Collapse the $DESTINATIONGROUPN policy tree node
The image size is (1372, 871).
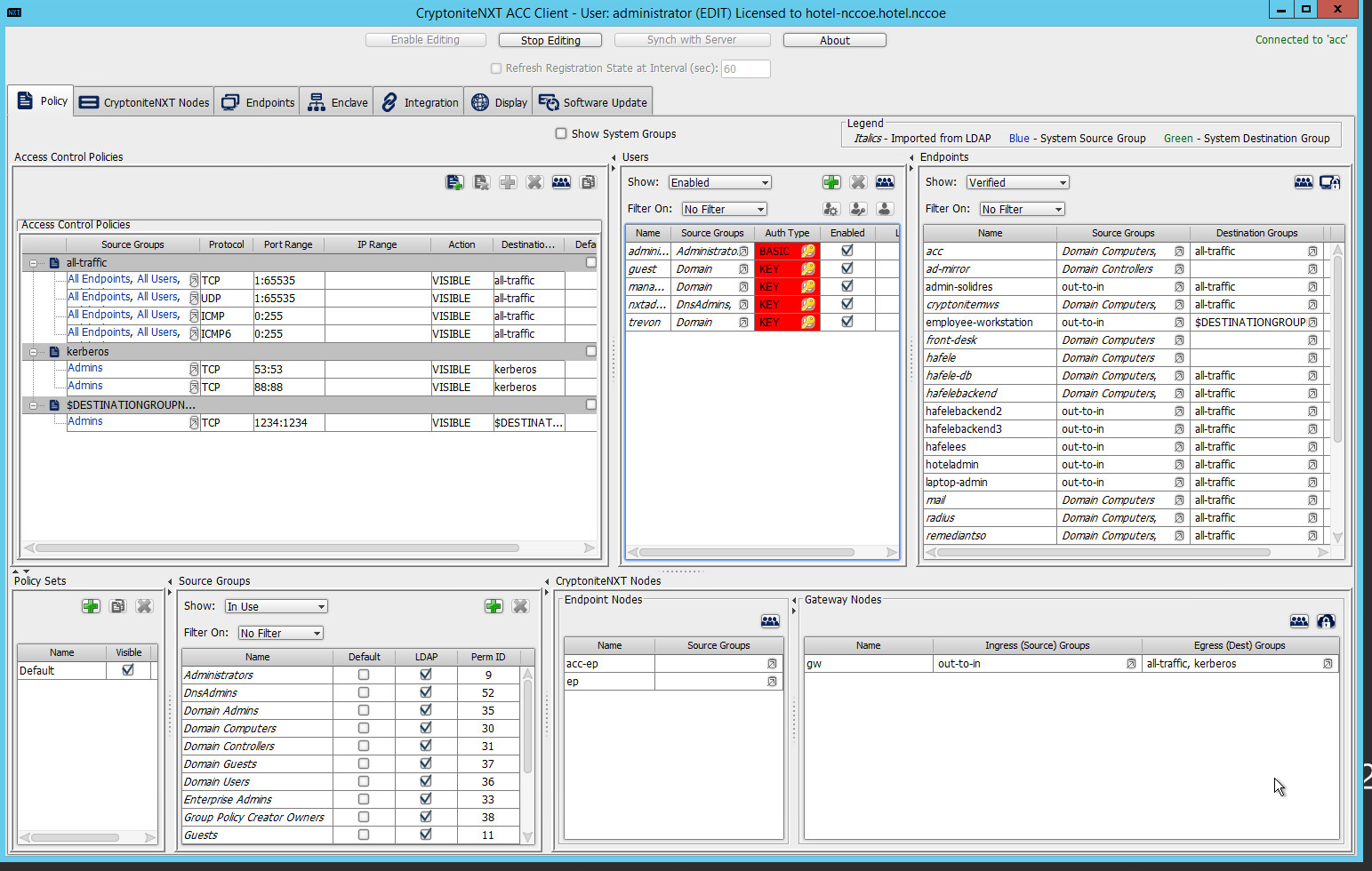coord(33,405)
